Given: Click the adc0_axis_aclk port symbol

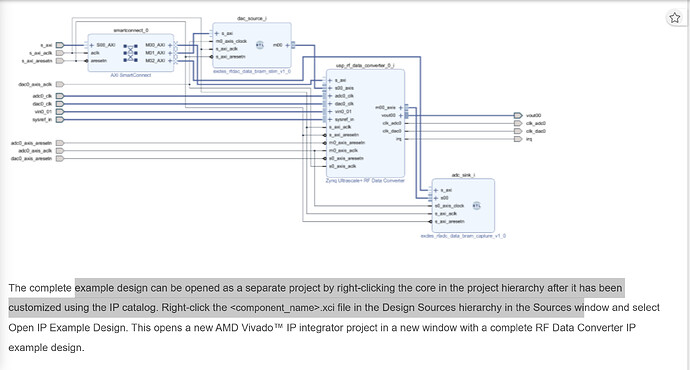Looking at the screenshot, I should click(x=60, y=151).
